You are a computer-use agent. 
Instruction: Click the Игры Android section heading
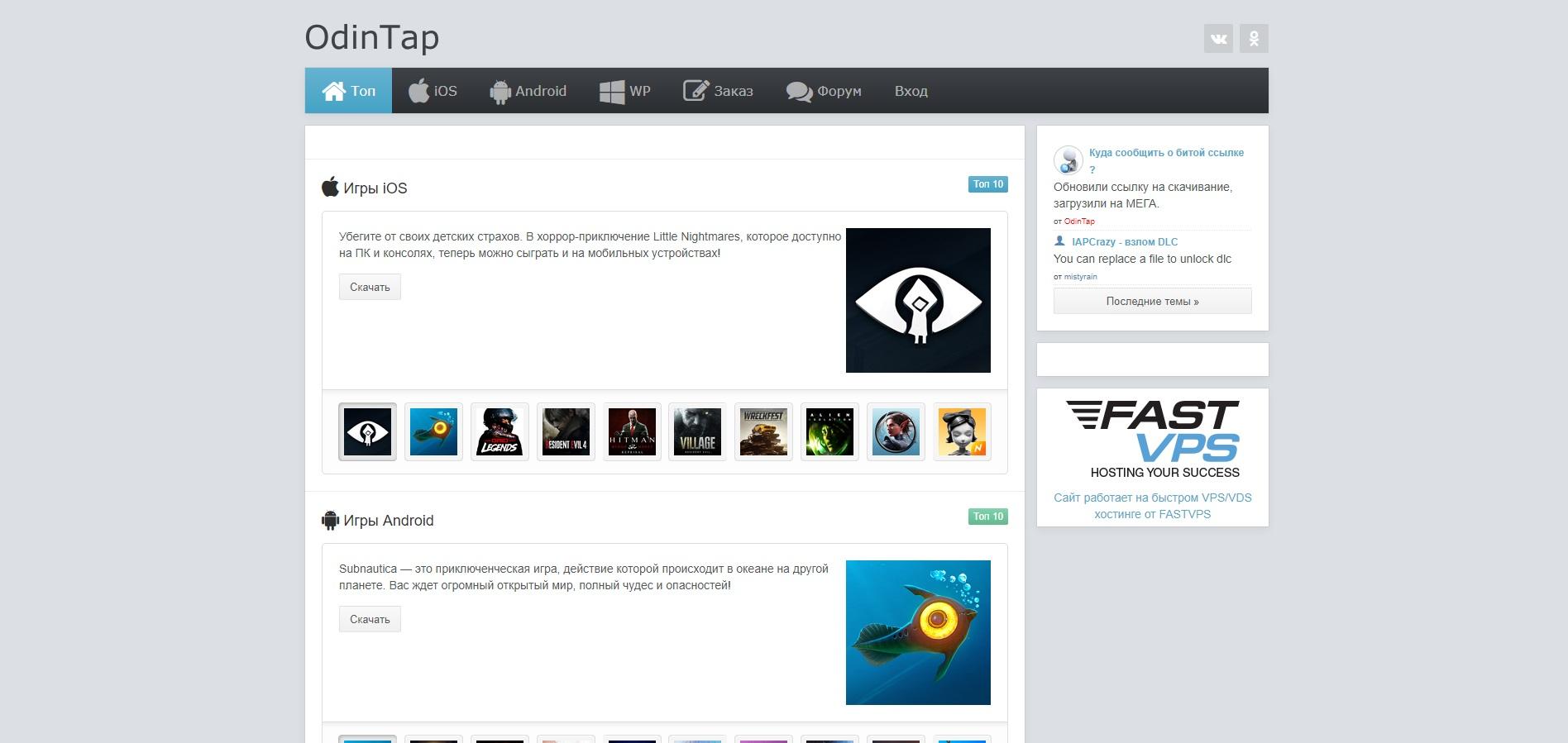(389, 521)
